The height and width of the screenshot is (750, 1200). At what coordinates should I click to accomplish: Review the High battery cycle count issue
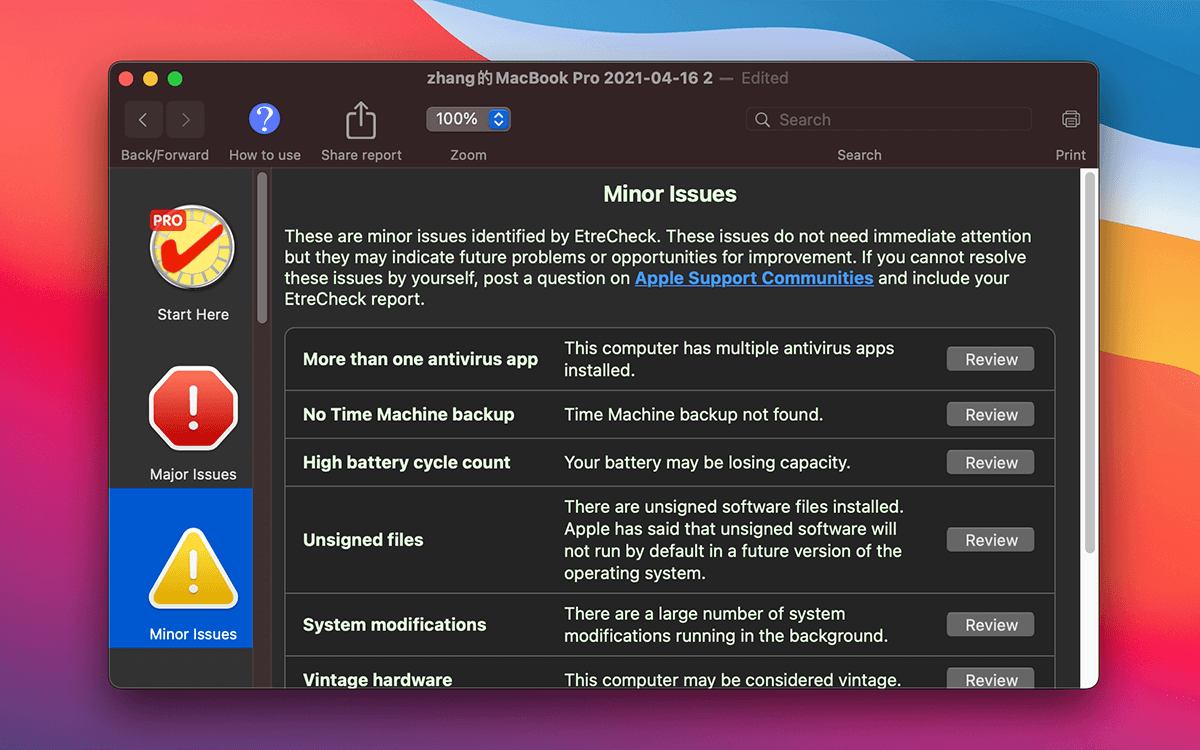[x=991, y=463]
